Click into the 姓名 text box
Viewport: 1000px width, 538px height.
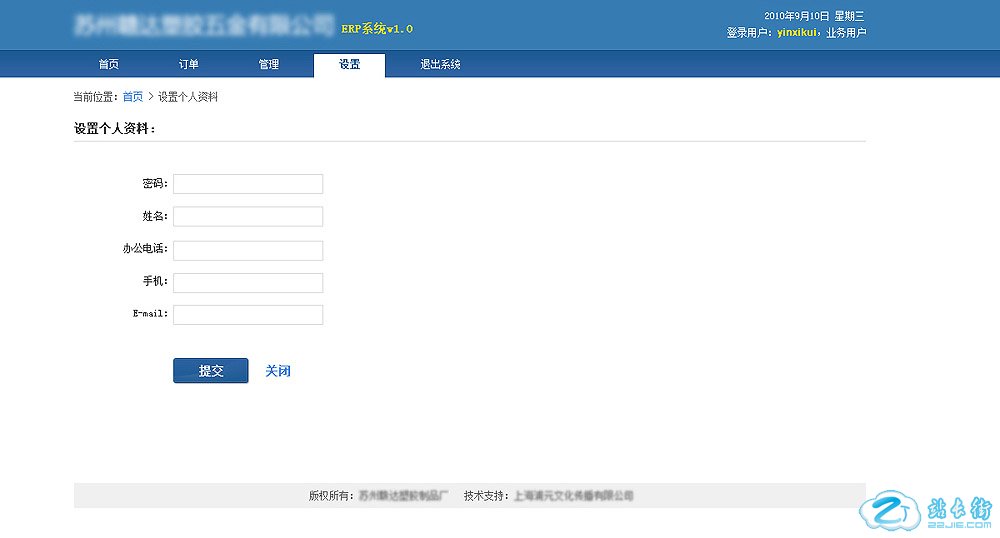click(x=248, y=217)
